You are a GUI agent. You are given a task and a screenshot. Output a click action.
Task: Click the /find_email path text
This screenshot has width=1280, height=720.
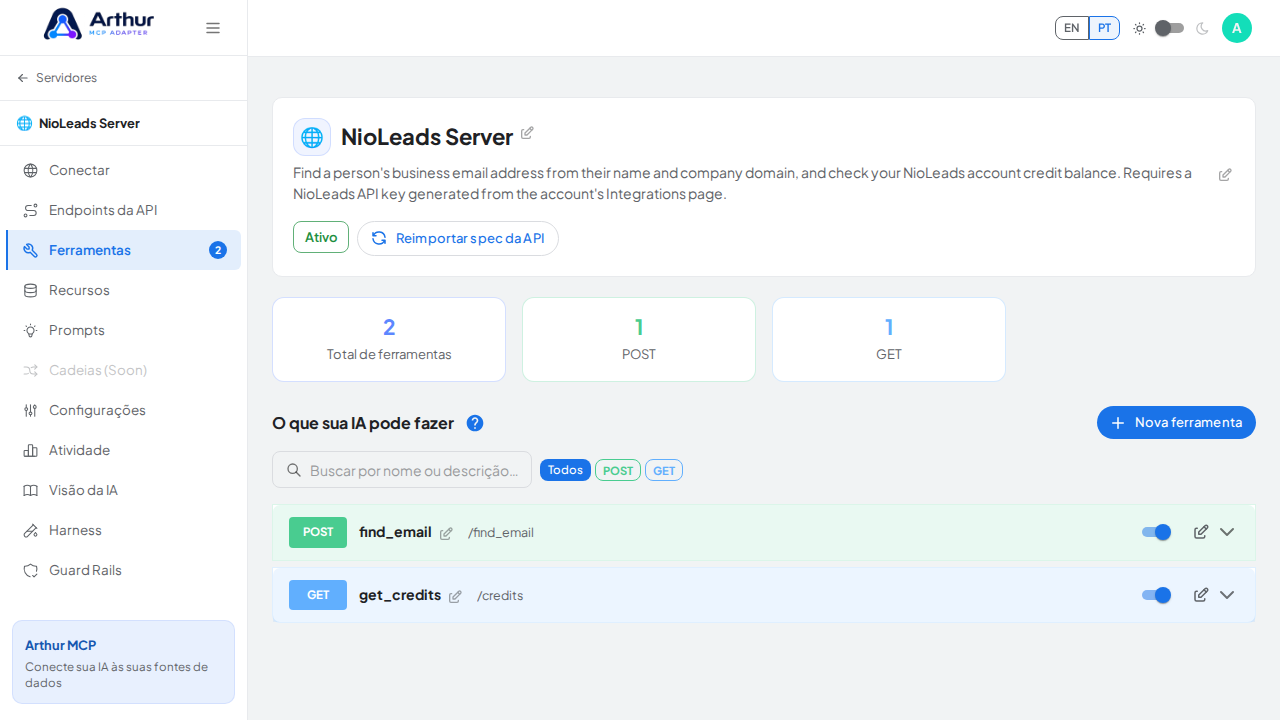pos(501,533)
